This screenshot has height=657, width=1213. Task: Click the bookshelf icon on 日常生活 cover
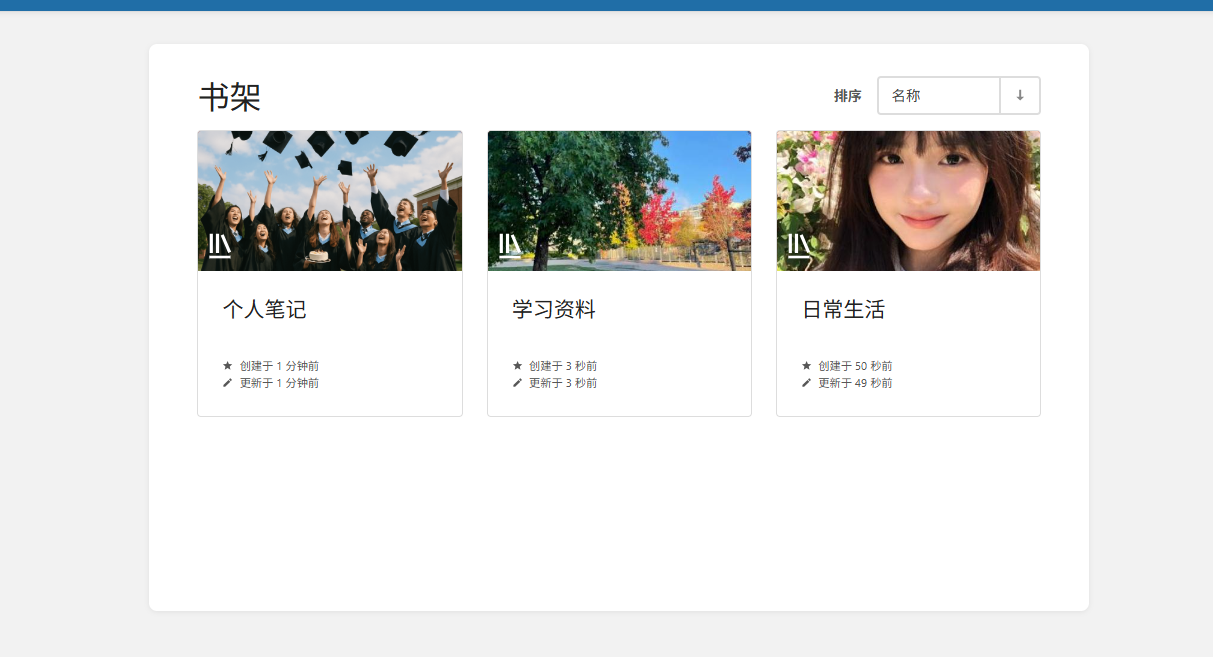(799, 246)
